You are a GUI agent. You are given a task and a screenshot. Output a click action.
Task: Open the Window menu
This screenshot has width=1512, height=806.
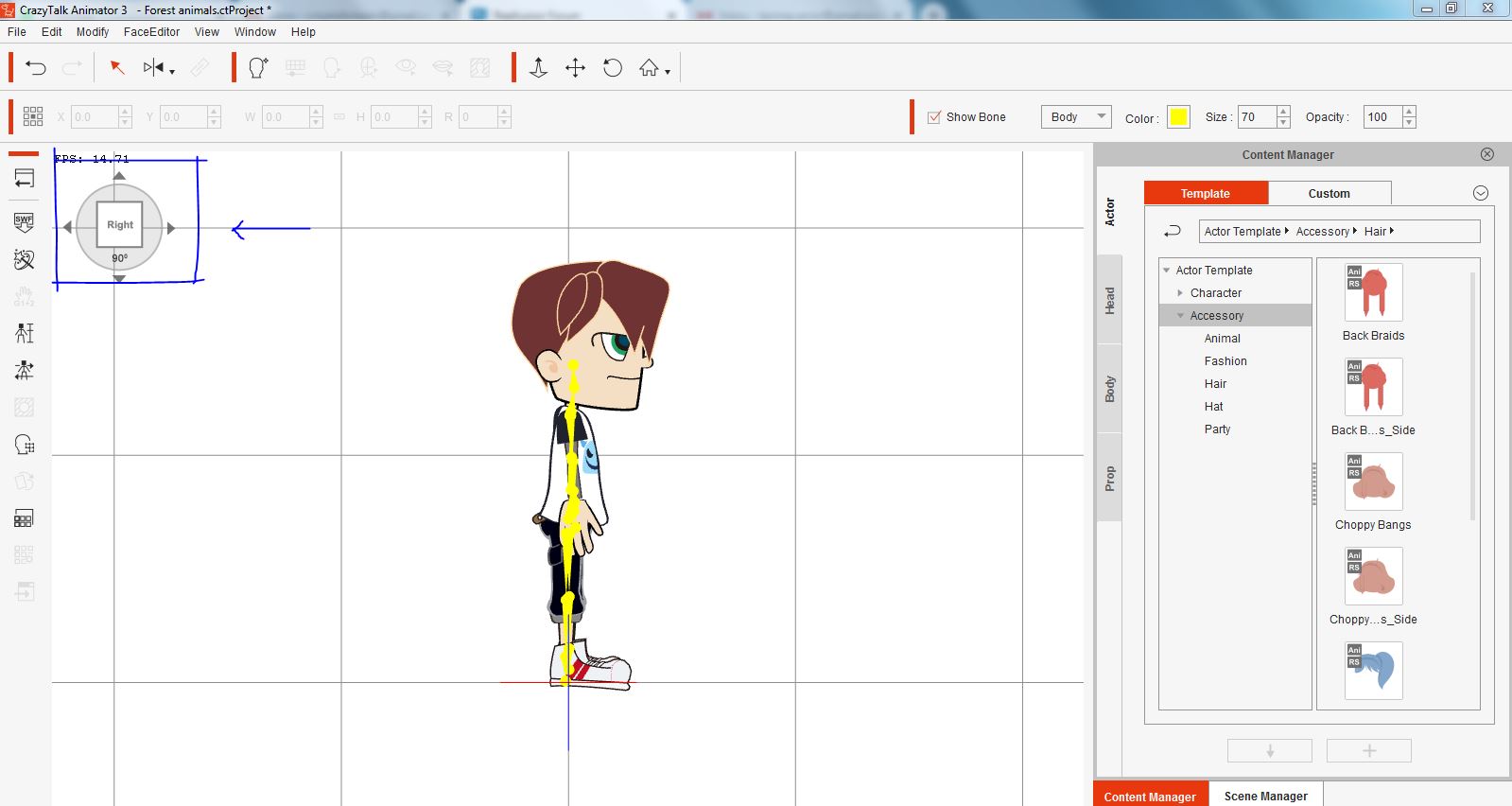[255, 31]
